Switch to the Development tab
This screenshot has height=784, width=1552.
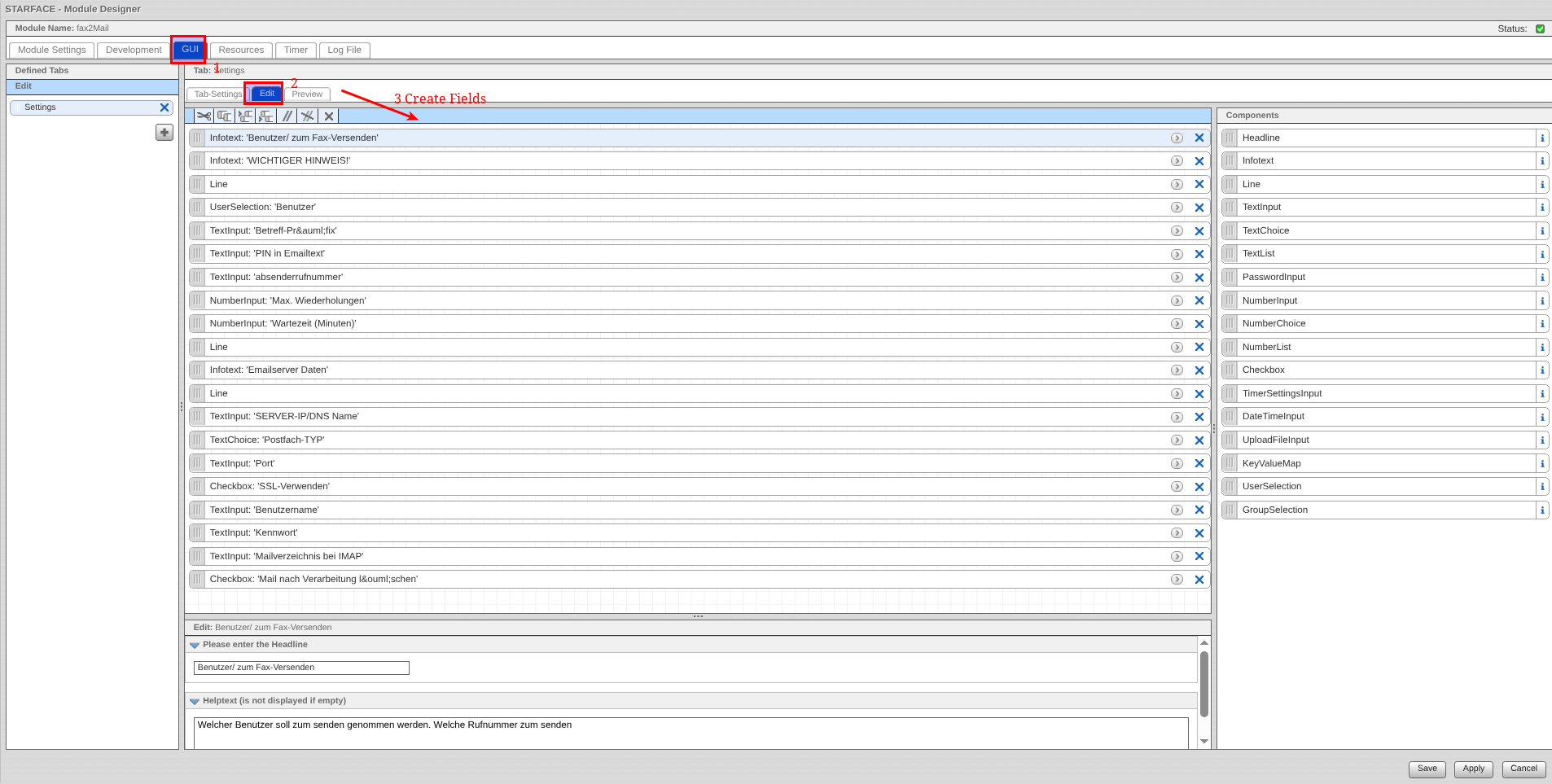pyautogui.click(x=134, y=50)
